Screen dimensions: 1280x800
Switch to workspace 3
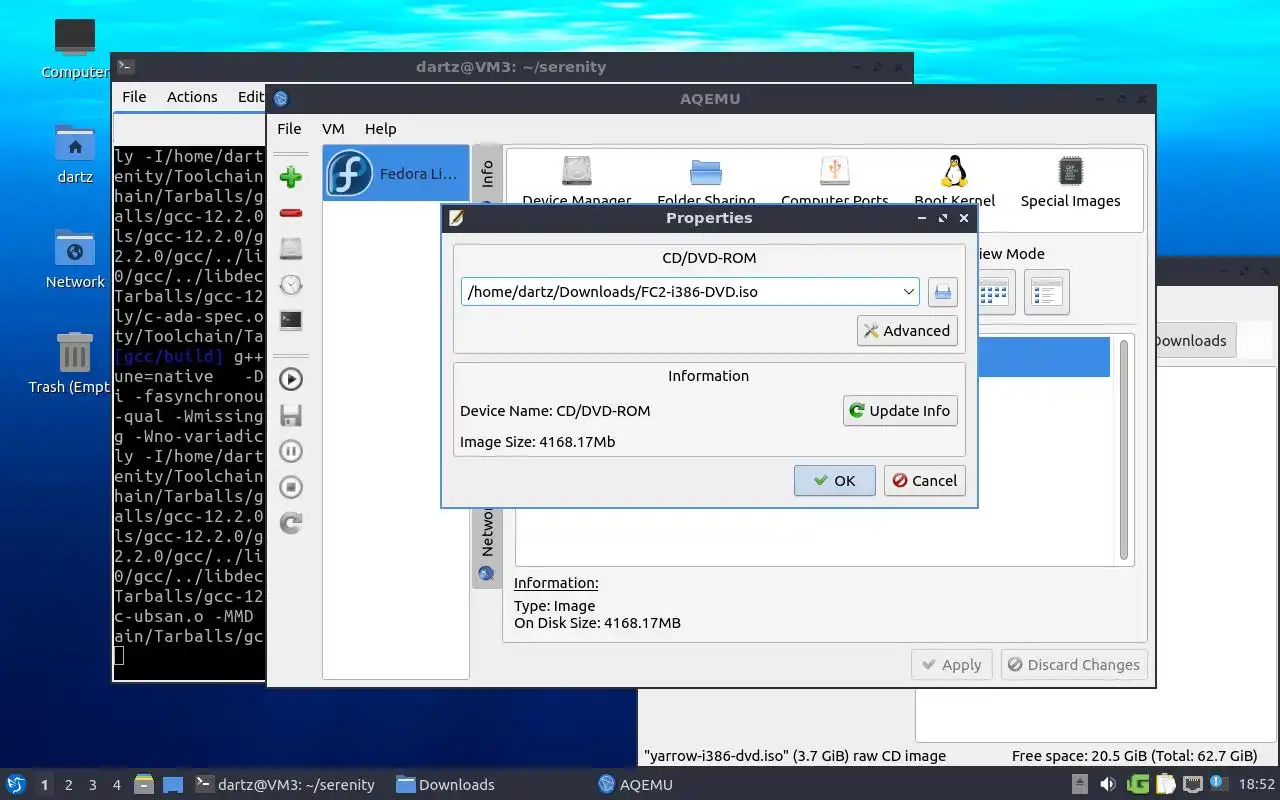click(93, 785)
